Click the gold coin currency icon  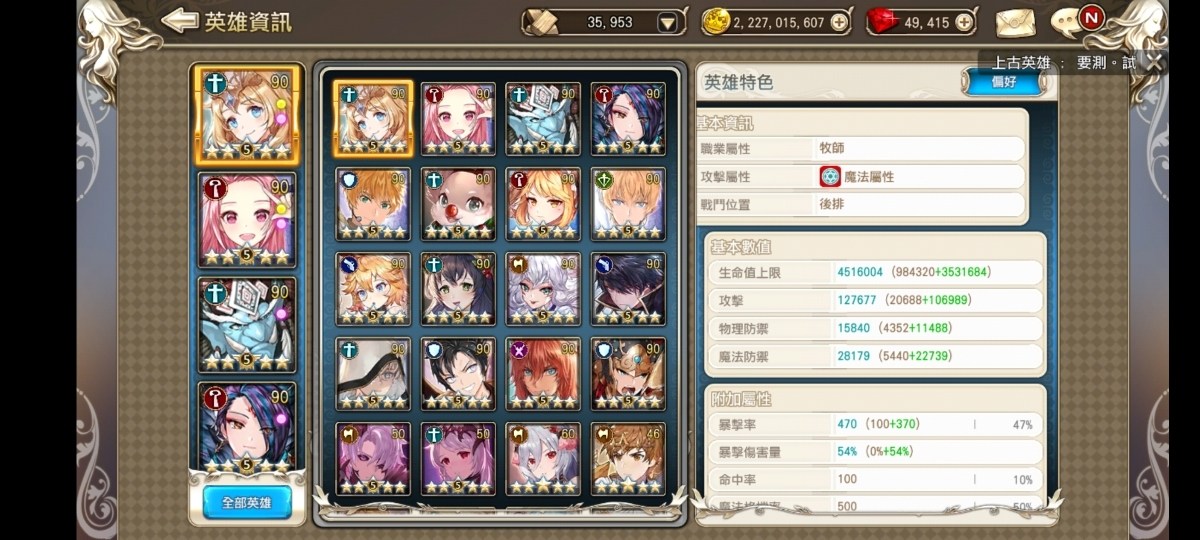714,21
